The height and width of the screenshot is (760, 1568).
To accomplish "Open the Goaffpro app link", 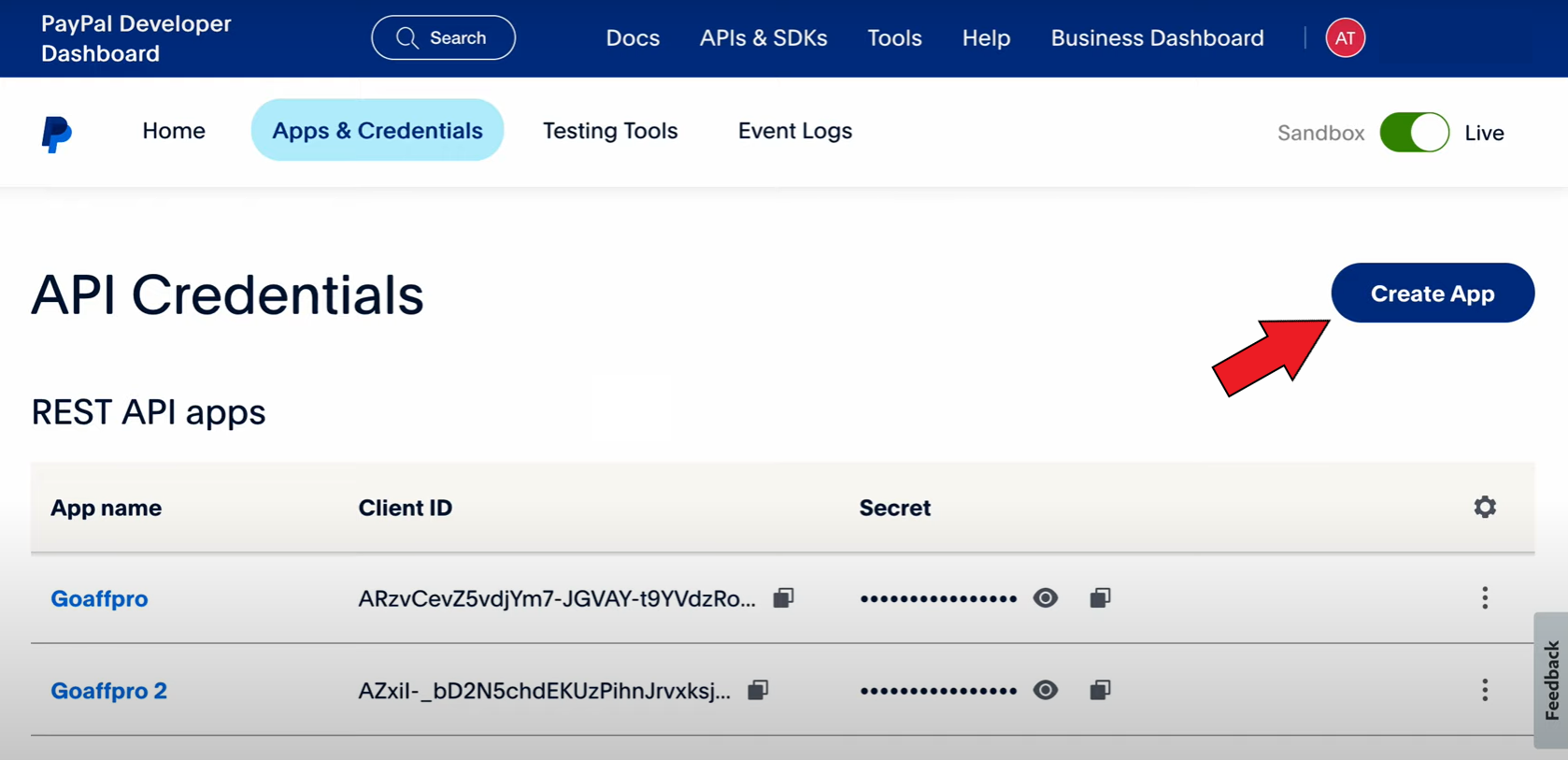I will tap(99, 599).
